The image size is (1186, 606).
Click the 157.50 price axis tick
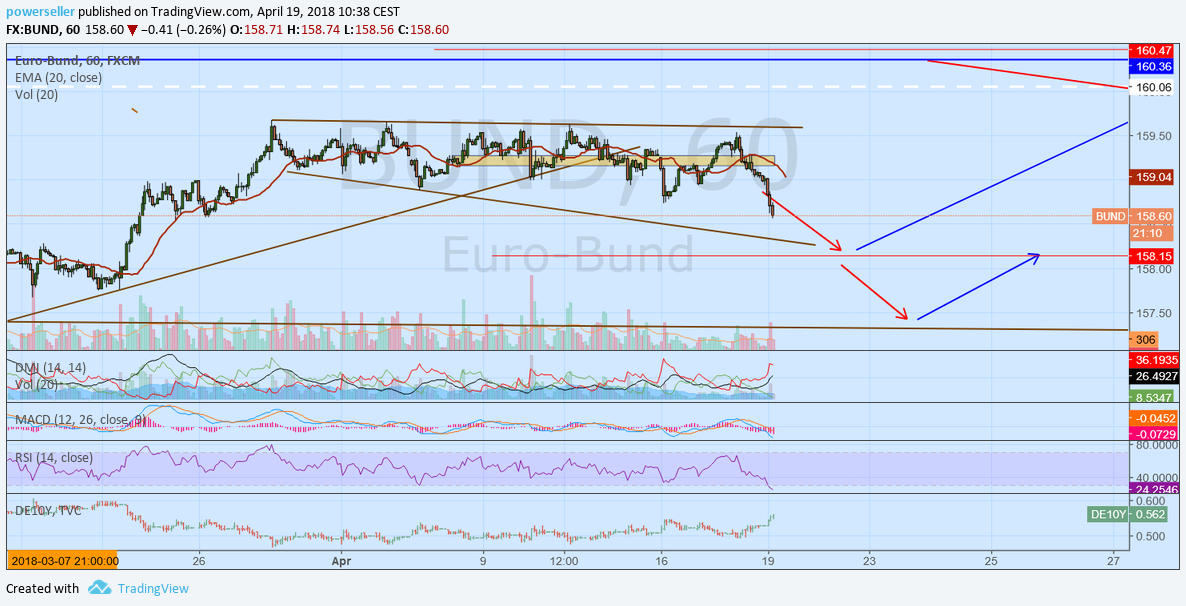click(x=1153, y=312)
